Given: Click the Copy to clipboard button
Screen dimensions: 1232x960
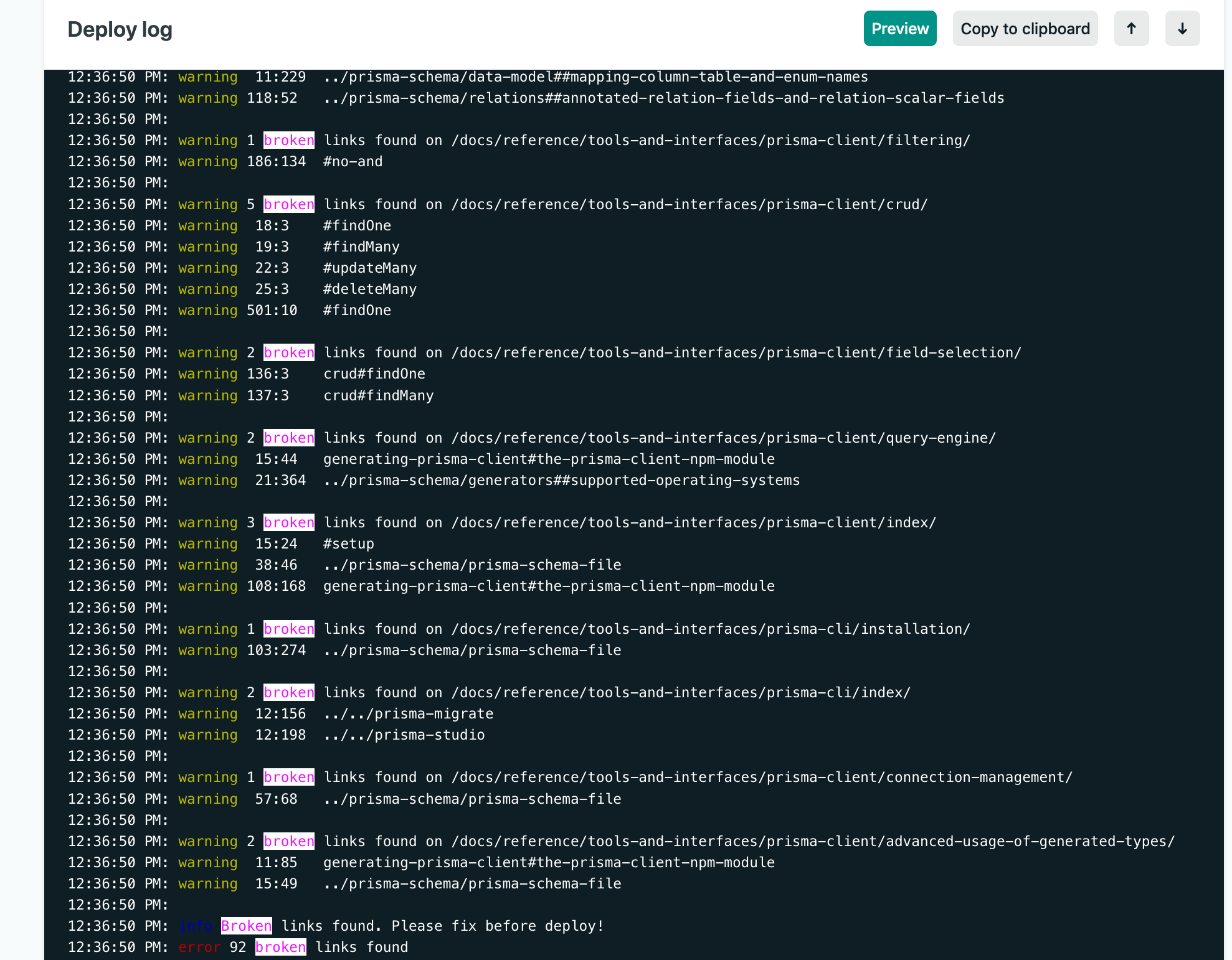Looking at the screenshot, I should click(x=1025, y=28).
